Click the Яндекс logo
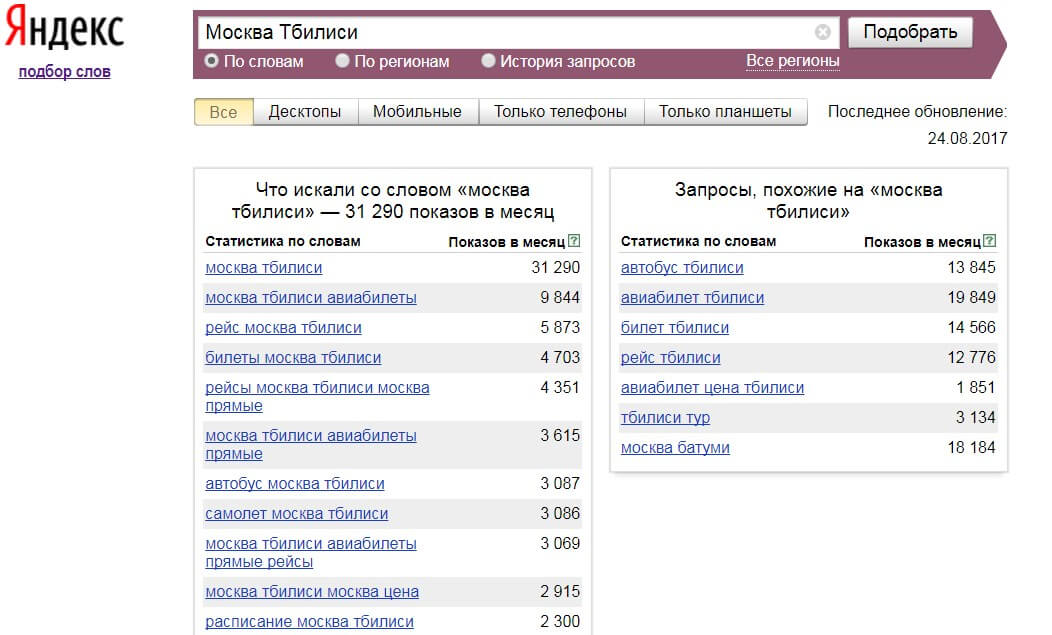Image resolution: width=1052 pixels, height=635 pixels. [x=64, y=31]
